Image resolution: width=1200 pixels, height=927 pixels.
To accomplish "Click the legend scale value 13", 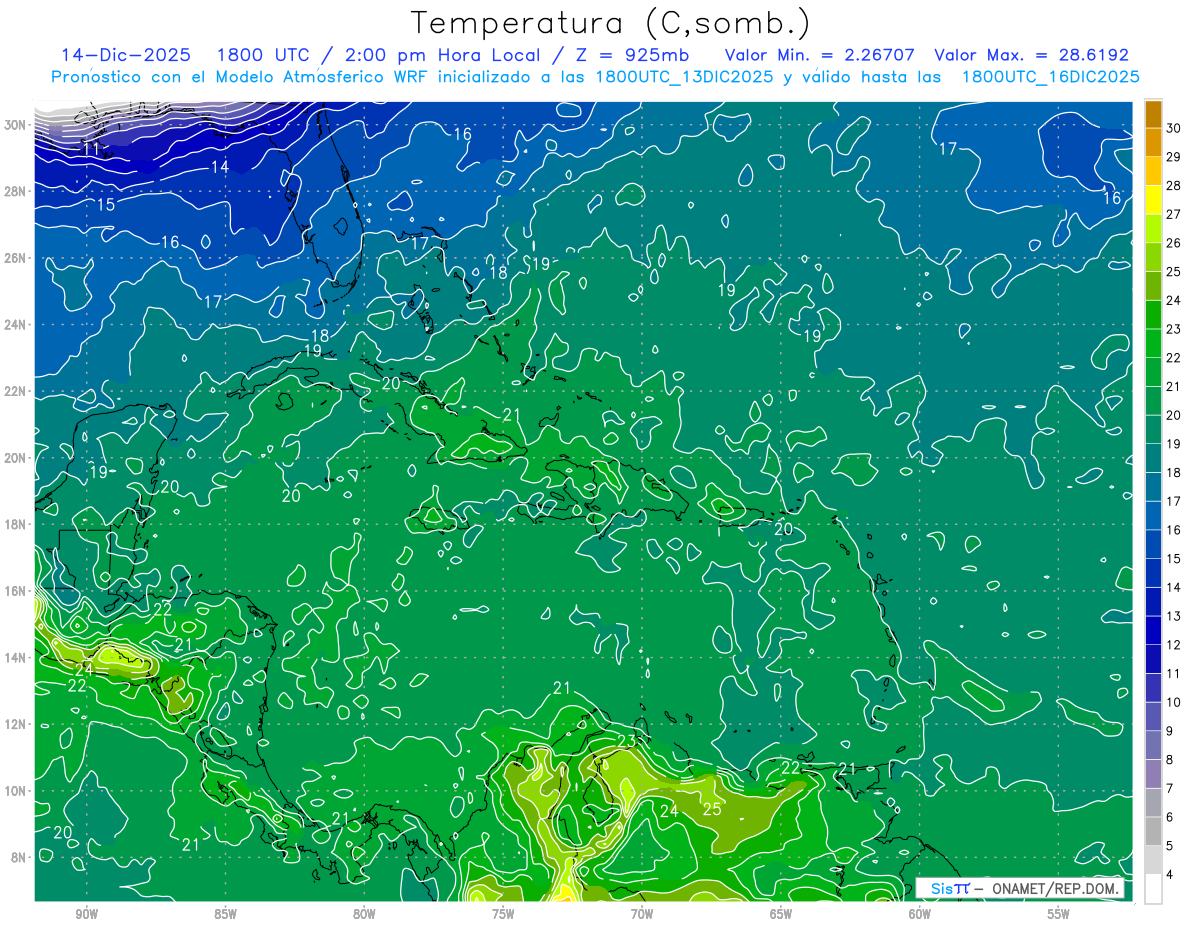I will (x=1174, y=616).
